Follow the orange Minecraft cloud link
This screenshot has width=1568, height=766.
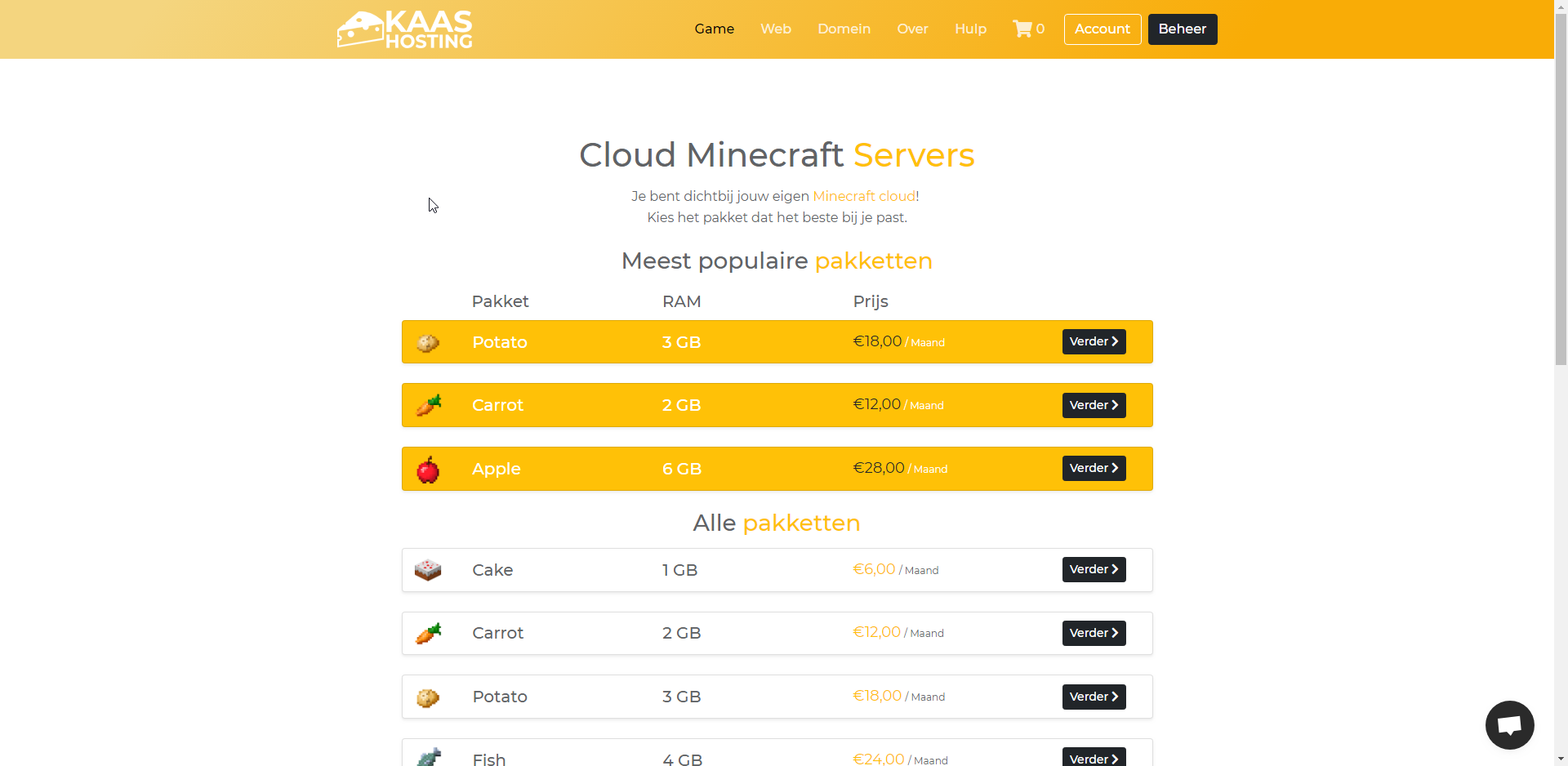864,196
